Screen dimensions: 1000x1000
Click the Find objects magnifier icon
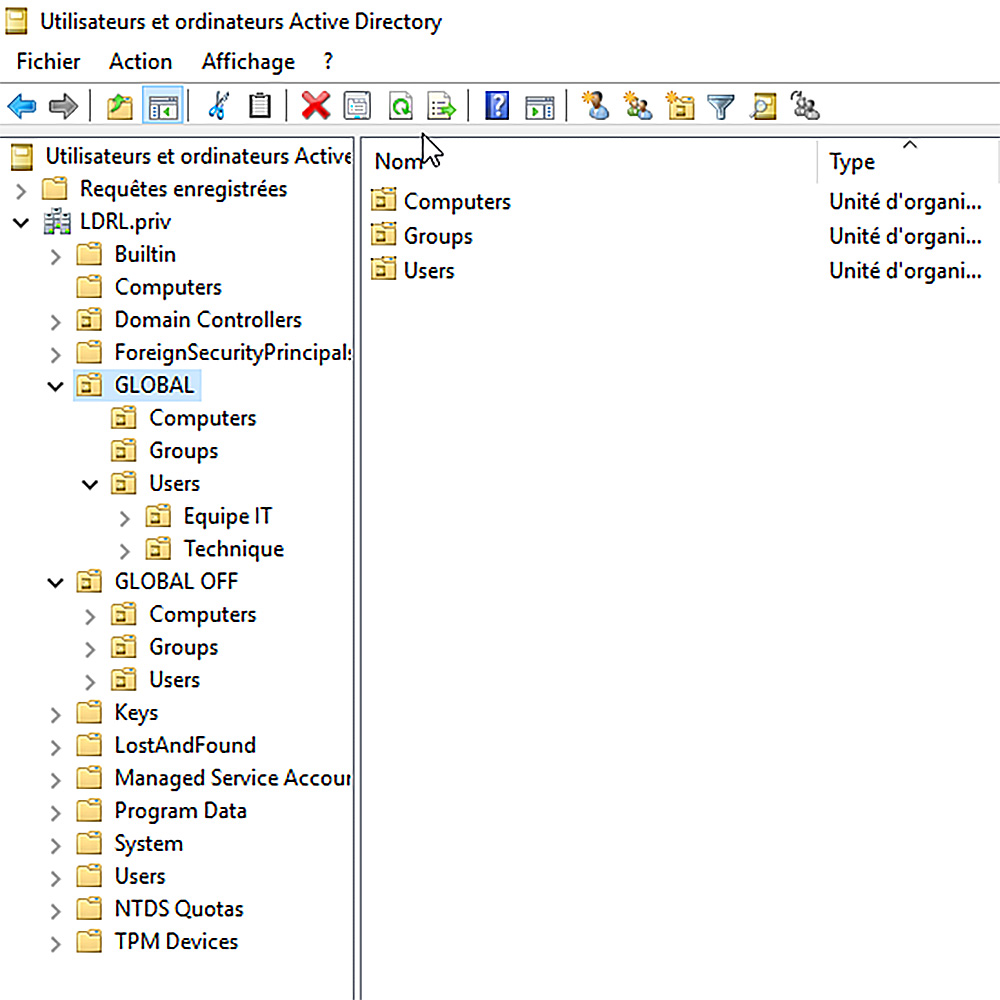coord(763,106)
